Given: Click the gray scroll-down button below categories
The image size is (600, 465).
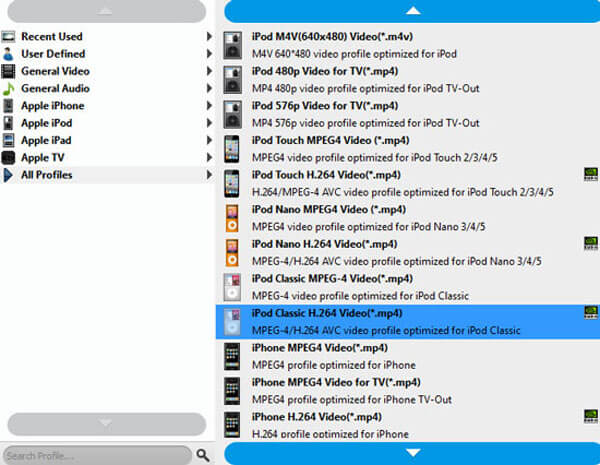Looking at the screenshot, I should (107, 424).
